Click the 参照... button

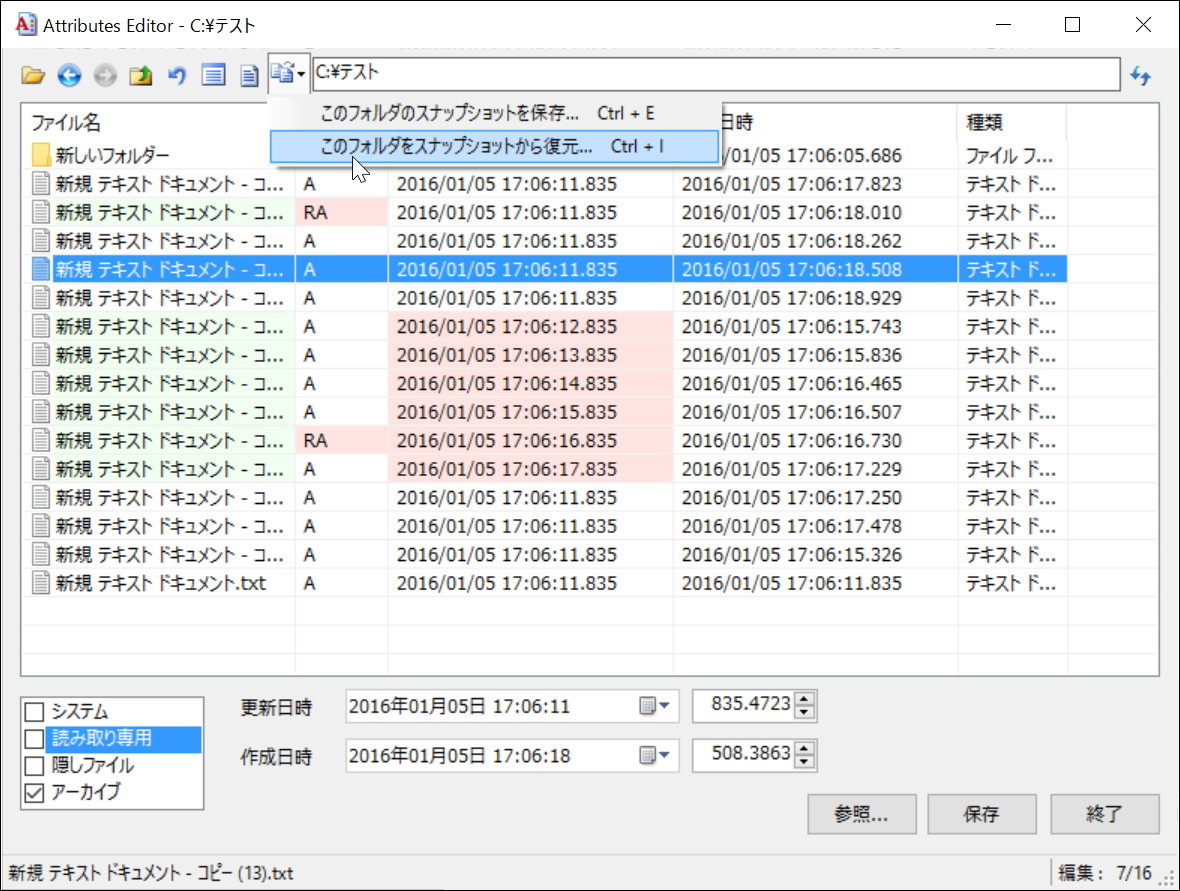862,814
